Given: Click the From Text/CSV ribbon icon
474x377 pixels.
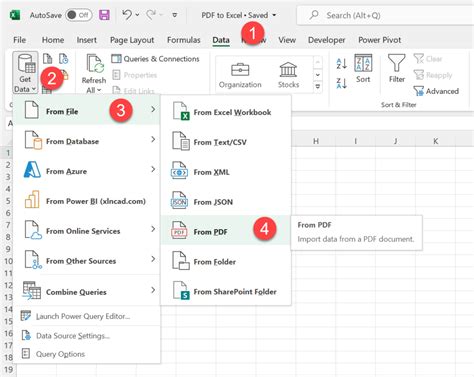Looking at the screenshot, I should click(48, 59).
